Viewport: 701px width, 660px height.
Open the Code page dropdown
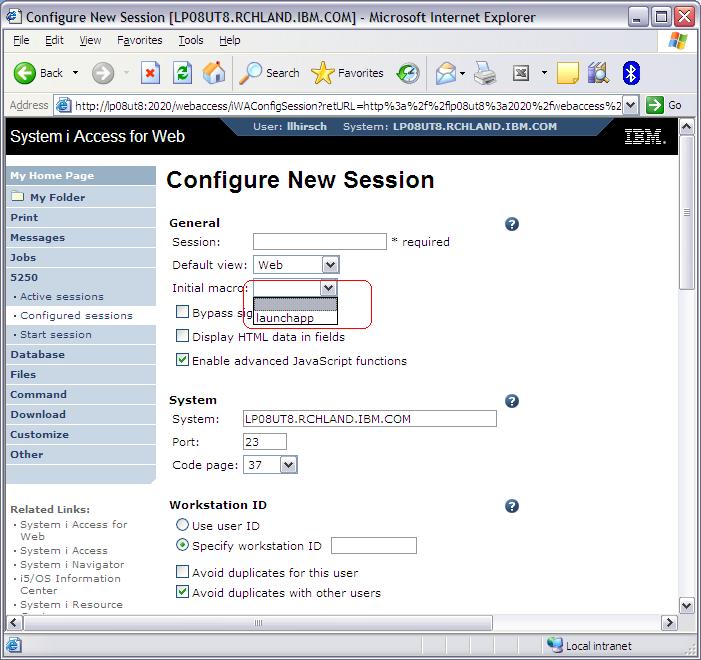(288, 465)
